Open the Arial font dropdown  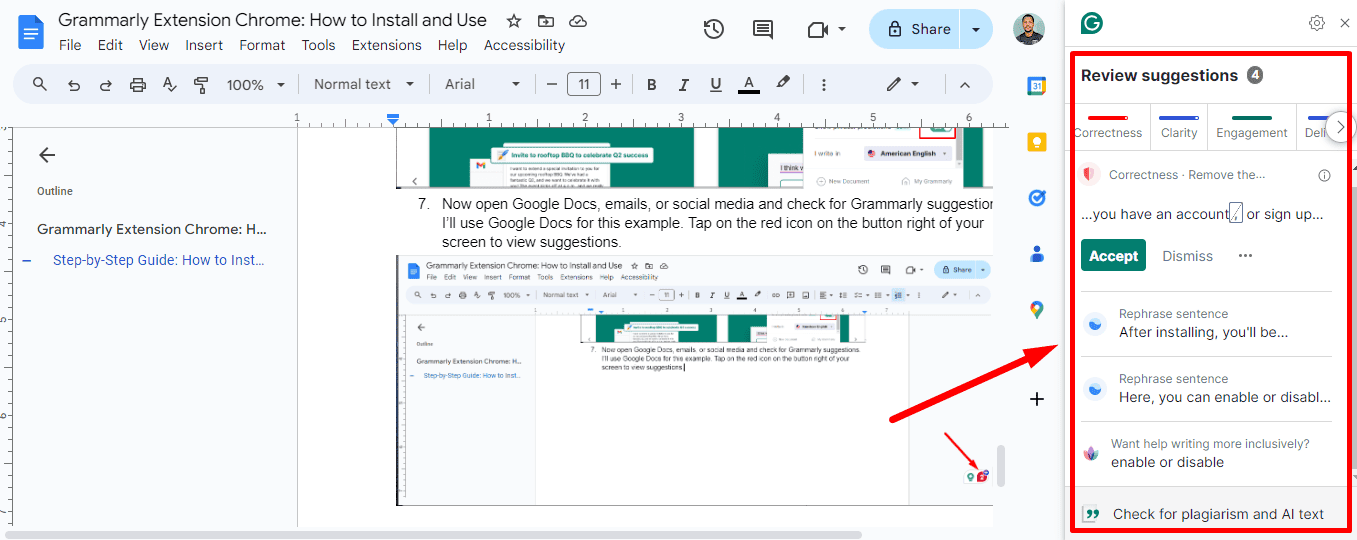483,85
